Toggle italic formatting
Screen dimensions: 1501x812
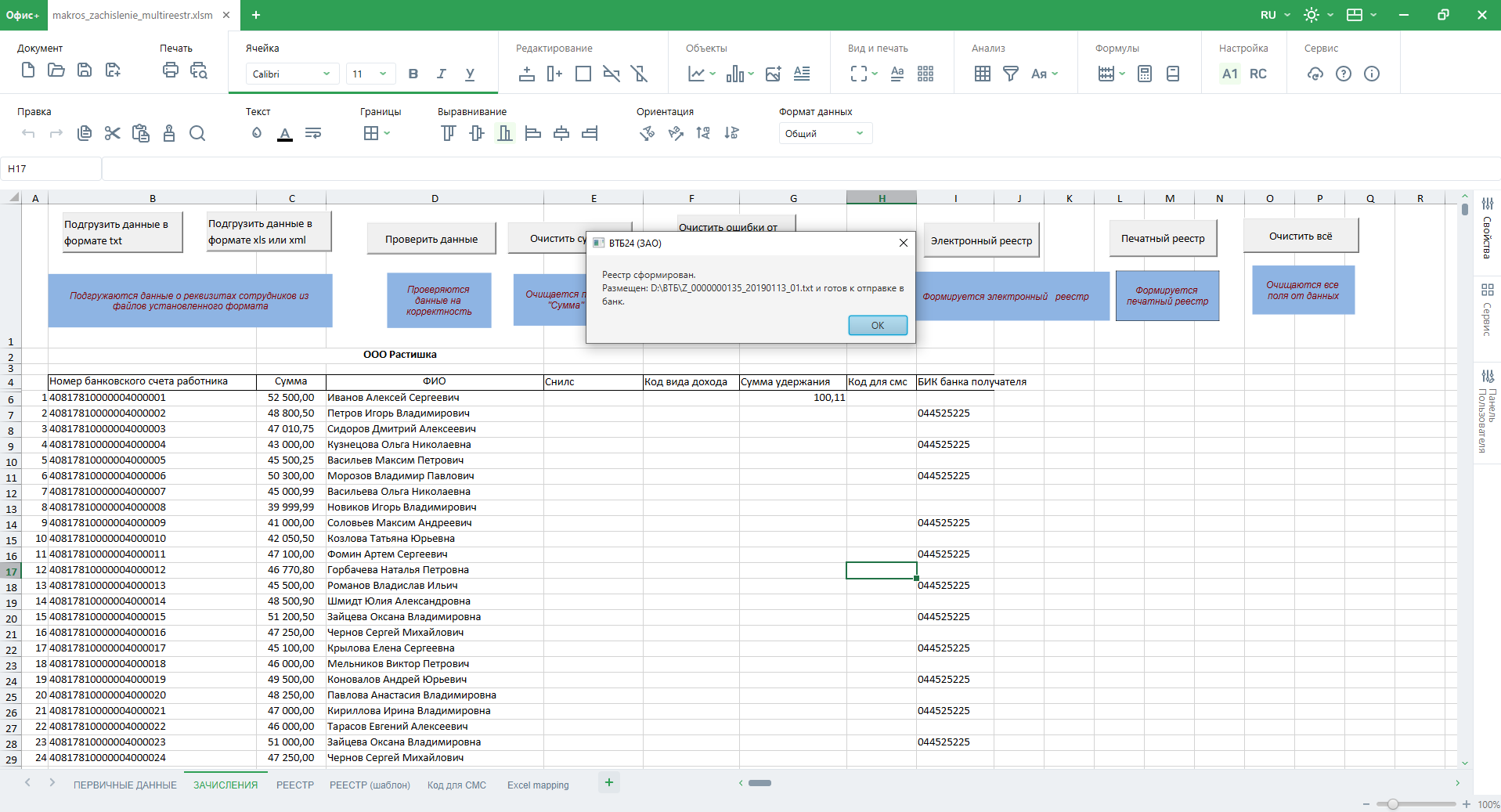tap(442, 74)
